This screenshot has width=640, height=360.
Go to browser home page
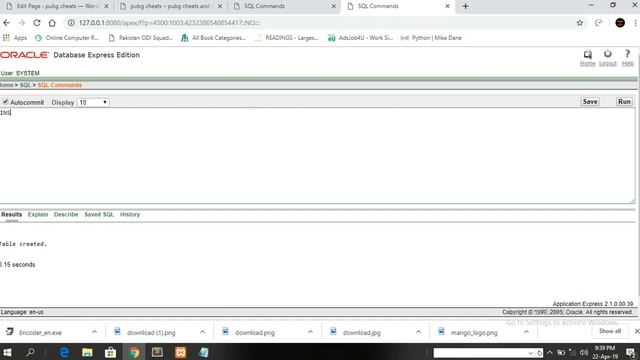tap(52, 23)
